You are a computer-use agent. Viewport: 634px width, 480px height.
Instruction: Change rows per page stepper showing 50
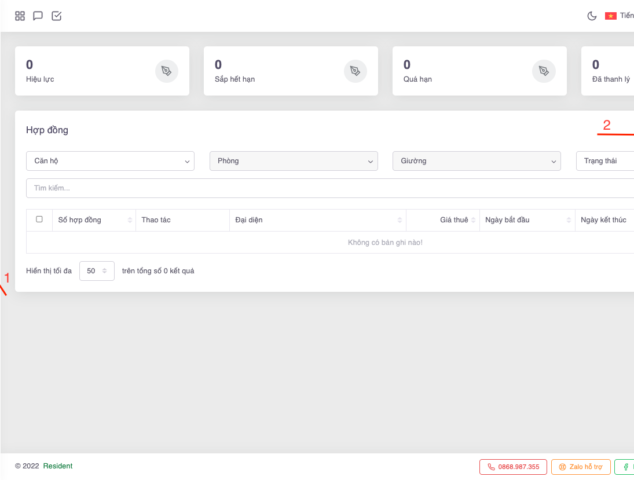[x=97, y=271]
